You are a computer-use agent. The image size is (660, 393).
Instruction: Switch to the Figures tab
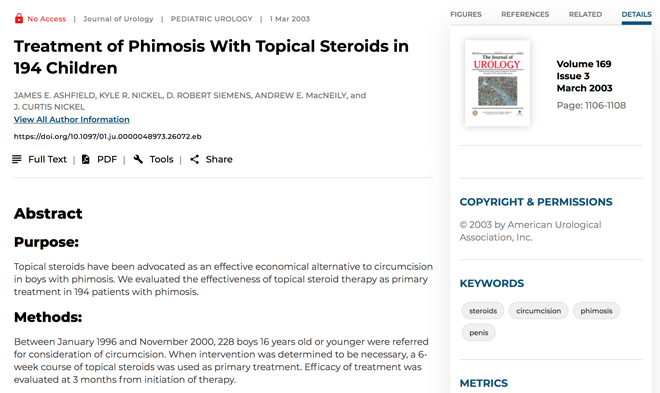click(466, 14)
